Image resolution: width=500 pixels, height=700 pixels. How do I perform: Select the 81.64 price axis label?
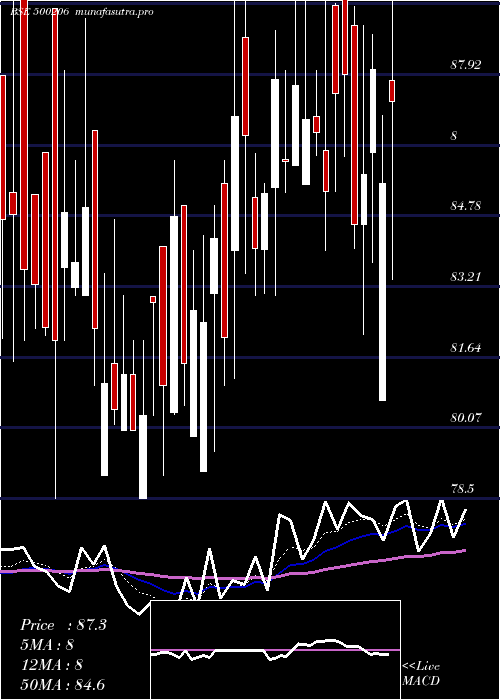(466, 347)
